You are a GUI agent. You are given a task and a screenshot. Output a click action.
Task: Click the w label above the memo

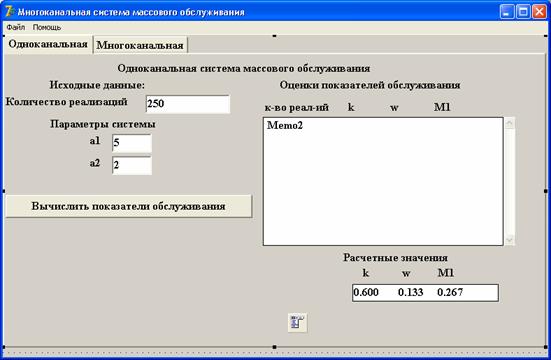tap(394, 108)
